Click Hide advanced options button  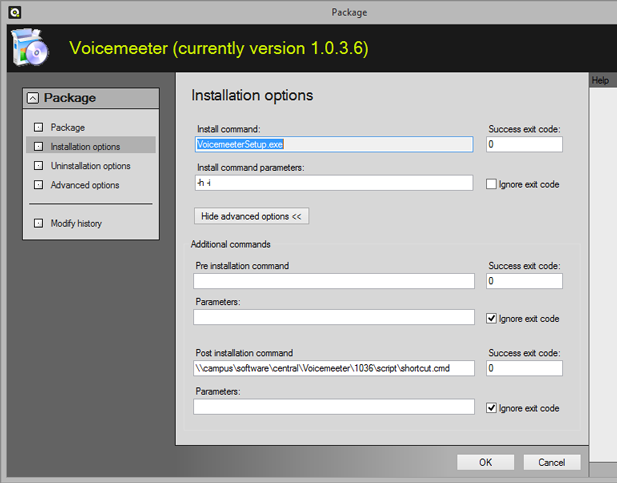[x=251, y=216]
